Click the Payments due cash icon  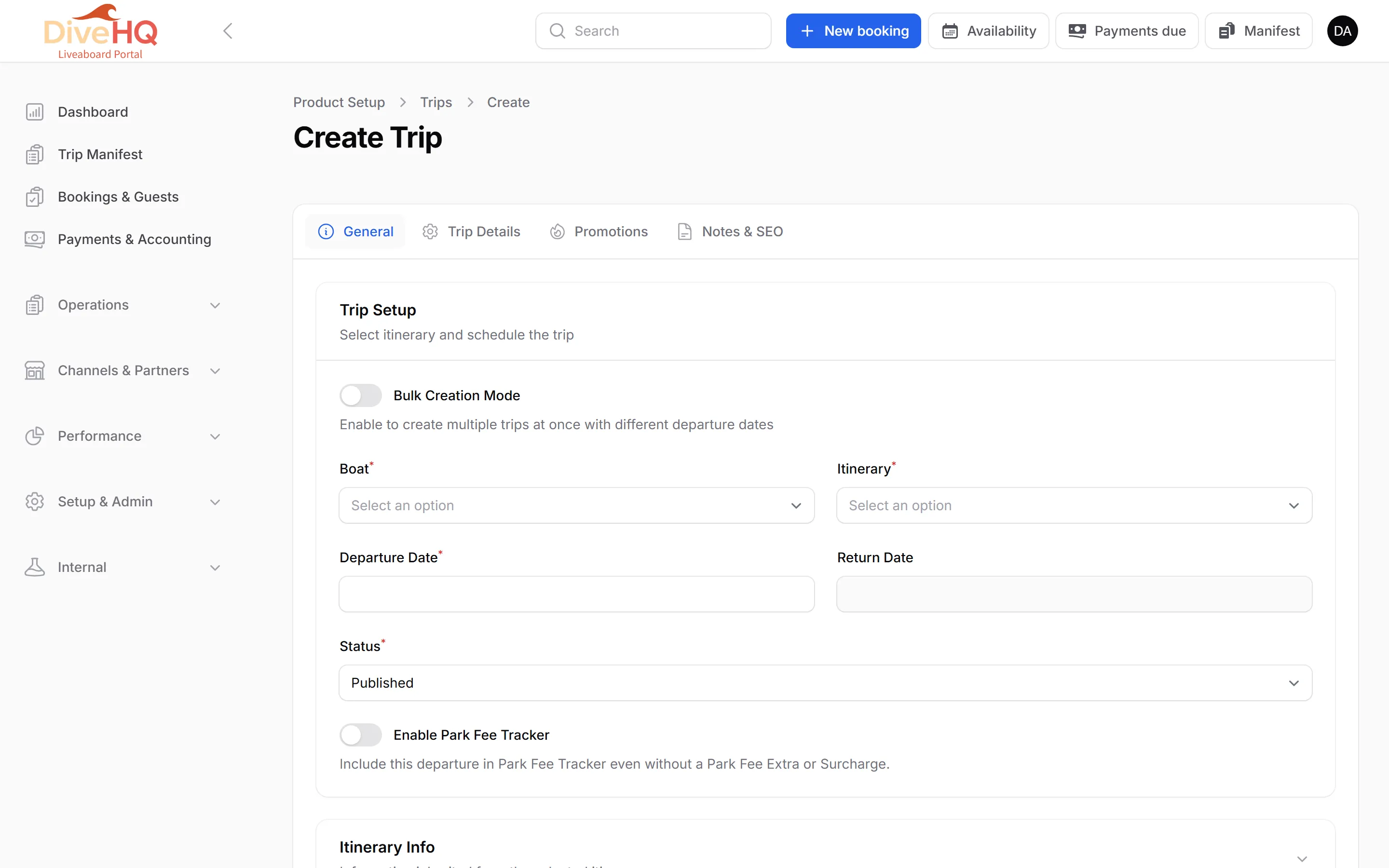tap(1077, 31)
